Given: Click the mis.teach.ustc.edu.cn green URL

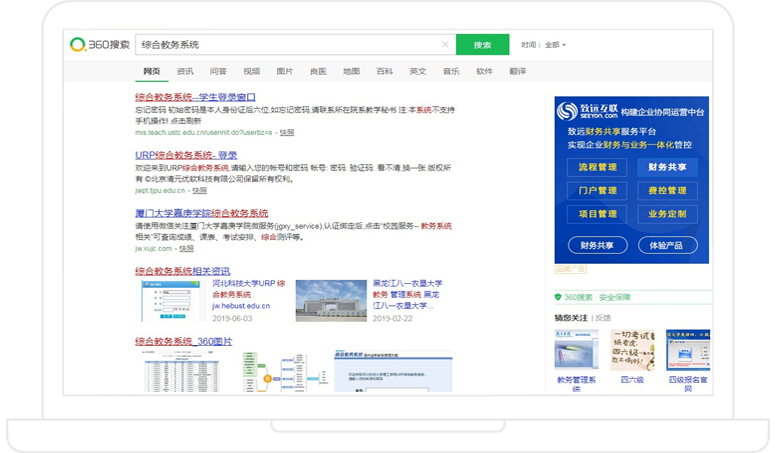Looking at the screenshot, I should 203,132.
